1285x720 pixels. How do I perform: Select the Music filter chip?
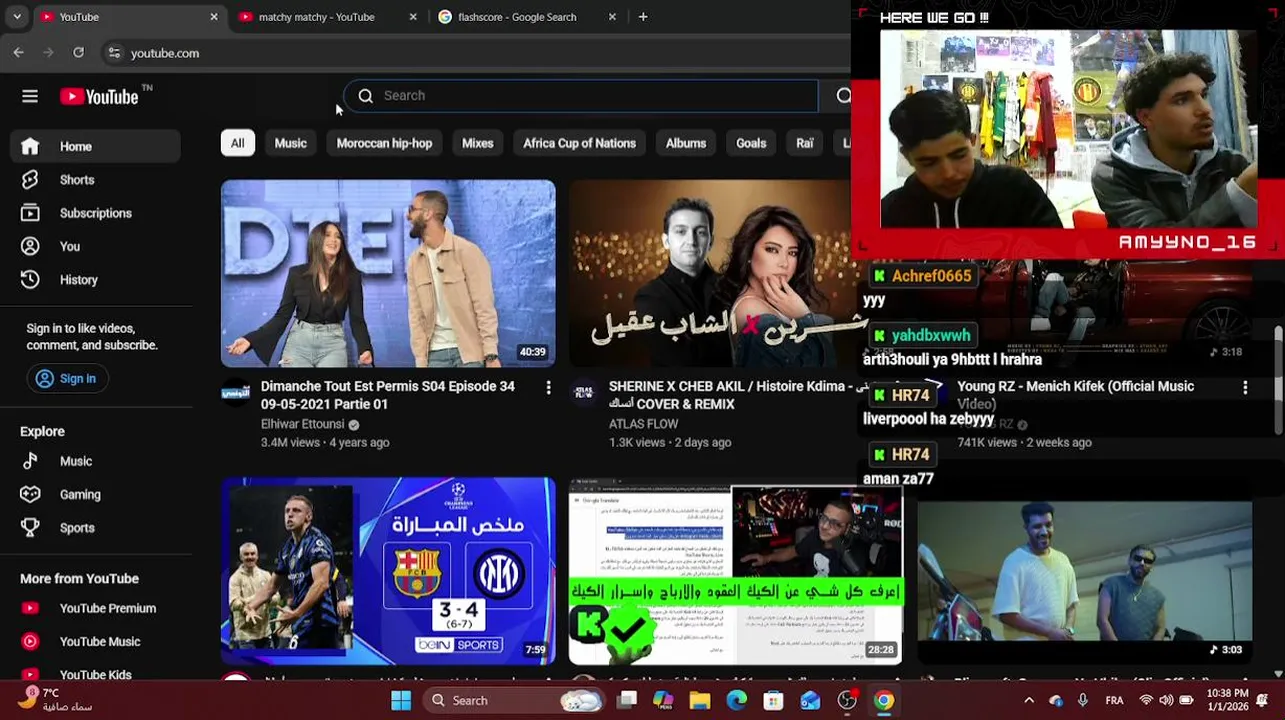coord(290,143)
